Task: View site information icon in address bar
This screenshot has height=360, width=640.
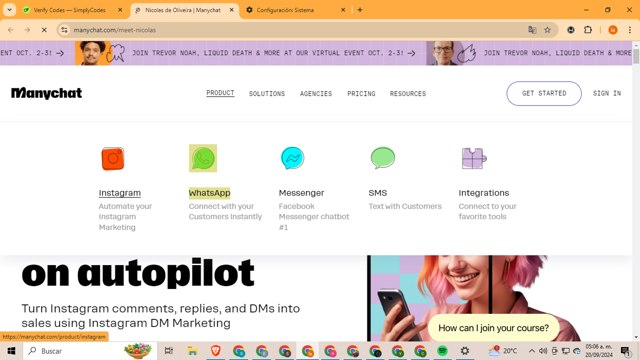Action: pyautogui.click(x=64, y=30)
